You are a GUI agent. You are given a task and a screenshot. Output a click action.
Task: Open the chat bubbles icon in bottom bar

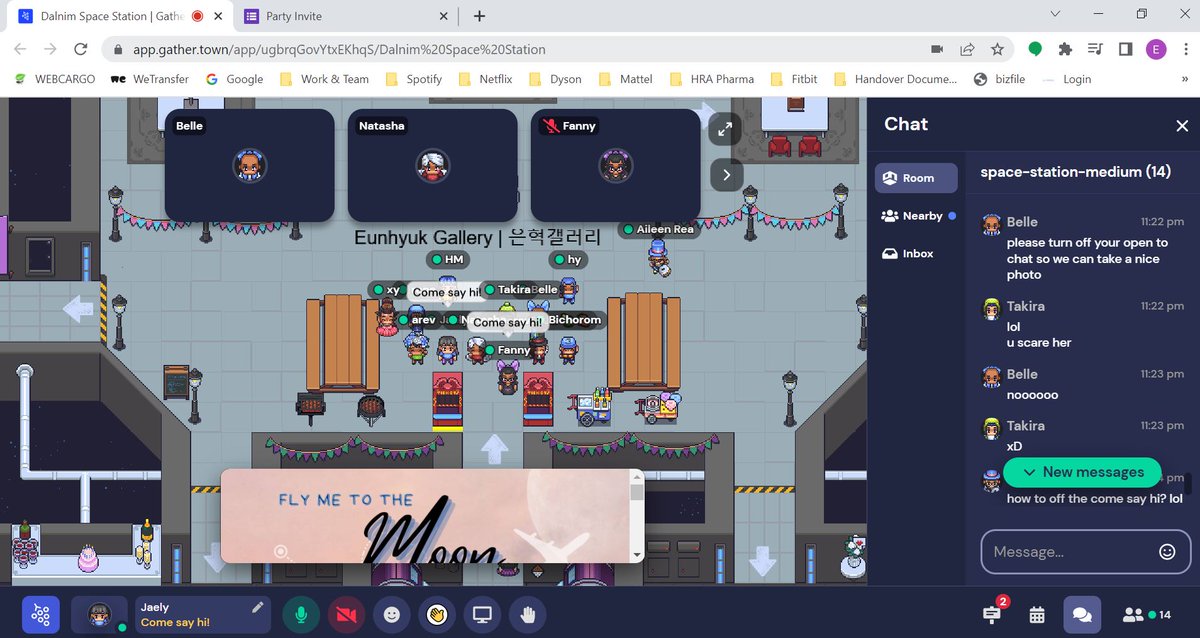[1083, 615]
